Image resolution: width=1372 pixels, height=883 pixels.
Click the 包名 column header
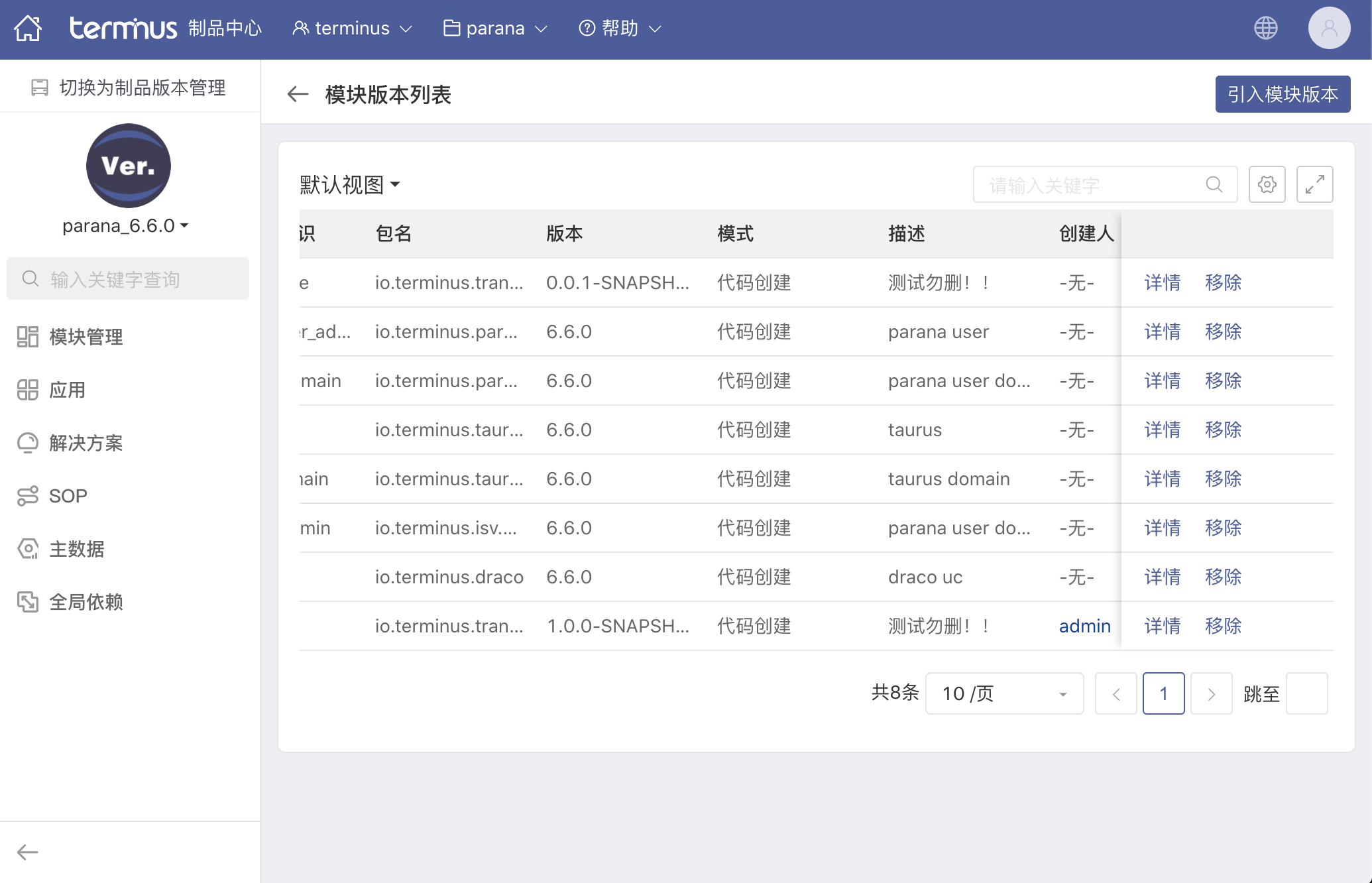tap(394, 233)
